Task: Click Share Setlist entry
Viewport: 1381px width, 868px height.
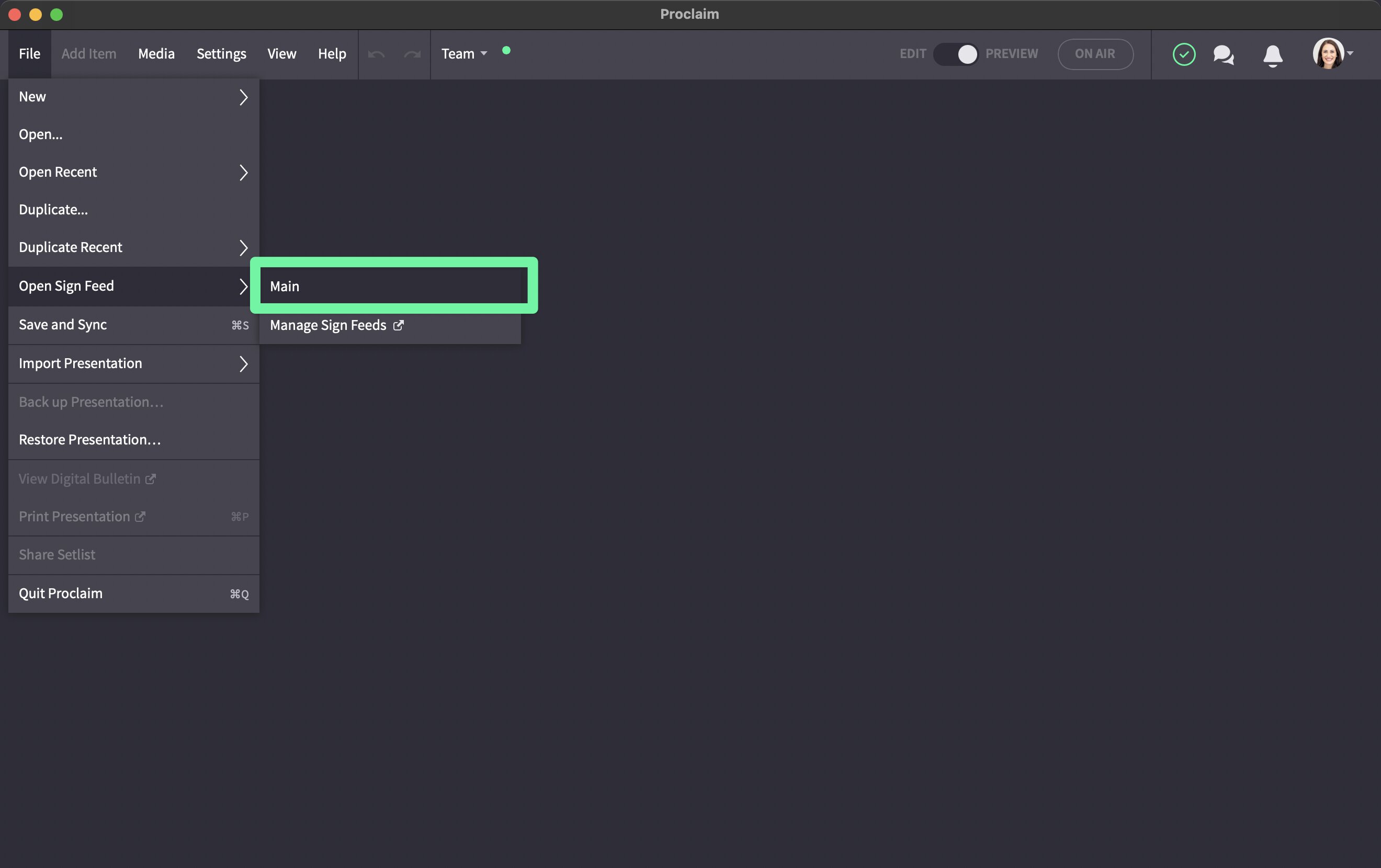Action: 133,554
